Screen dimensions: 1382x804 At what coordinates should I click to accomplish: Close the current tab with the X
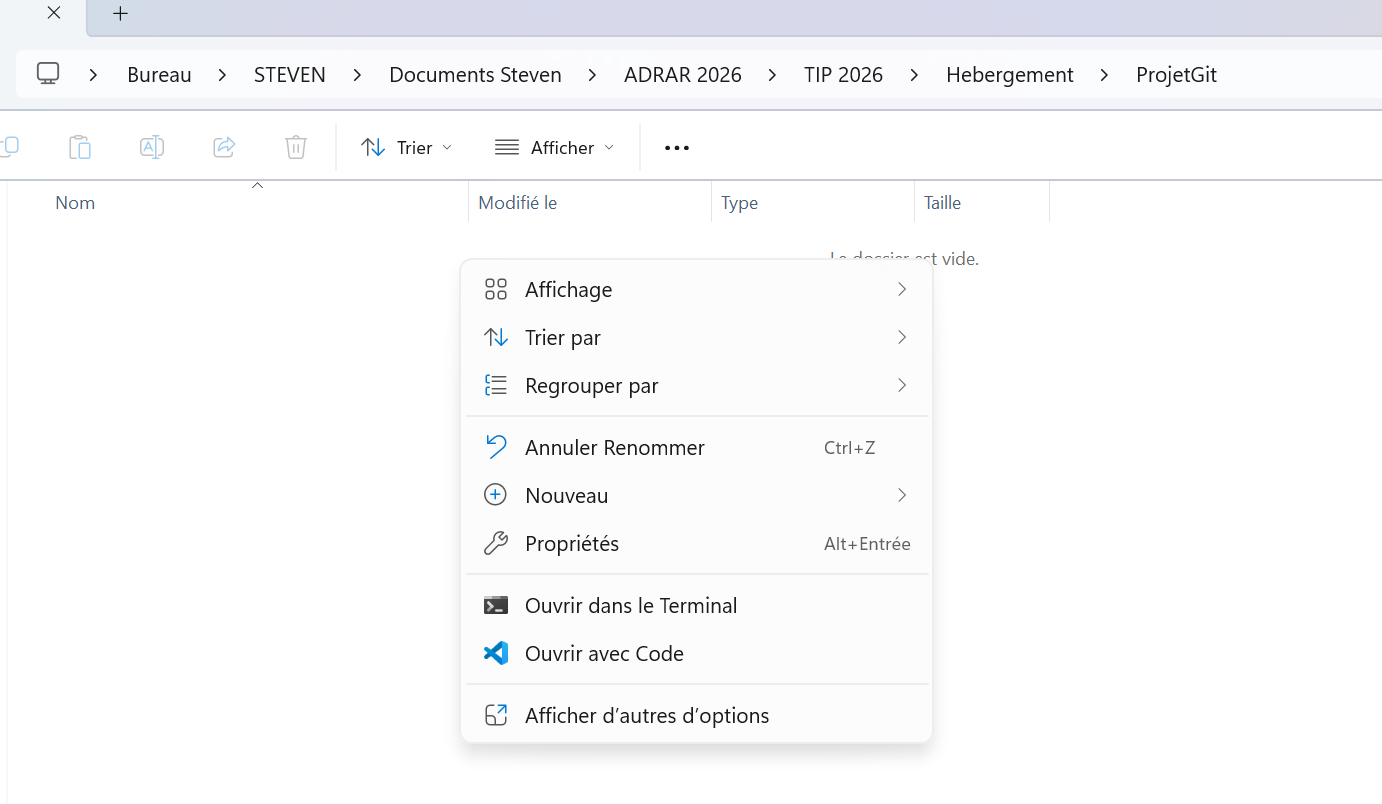click(x=54, y=13)
